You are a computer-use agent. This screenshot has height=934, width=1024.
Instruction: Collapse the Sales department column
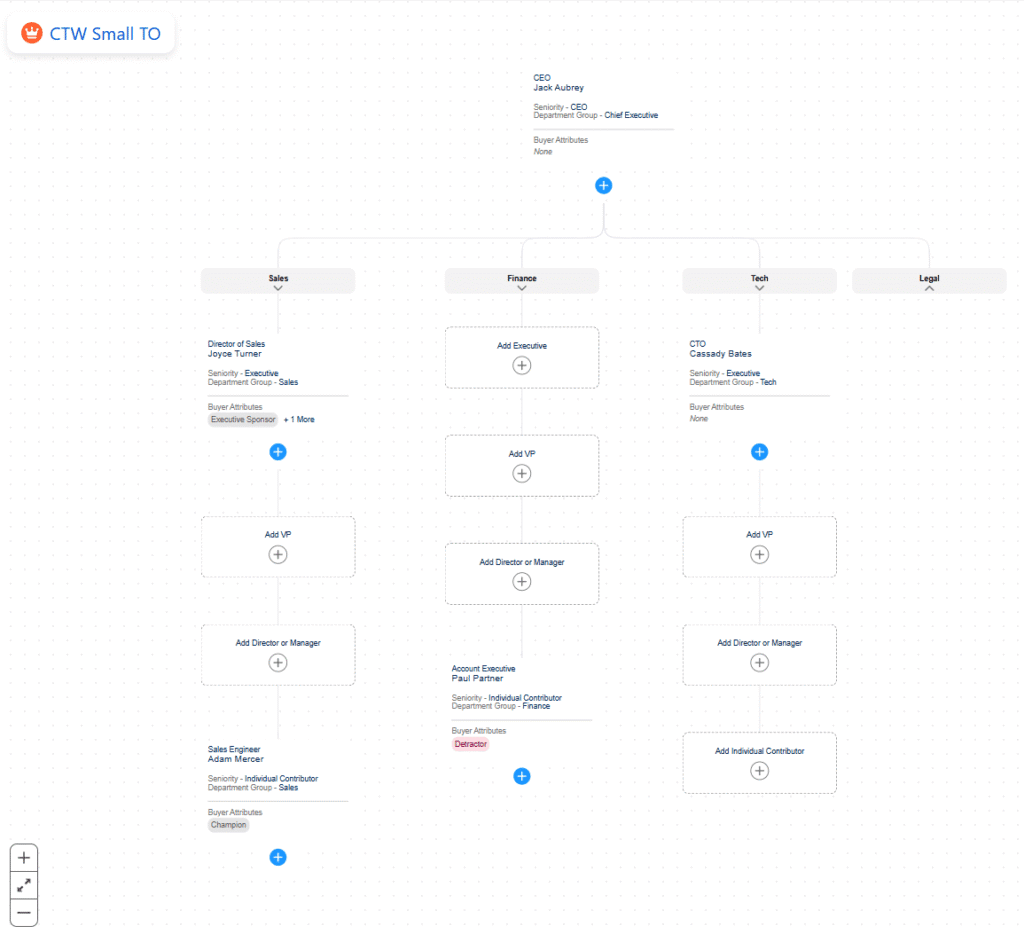pyautogui.click(x=278, y=288)
